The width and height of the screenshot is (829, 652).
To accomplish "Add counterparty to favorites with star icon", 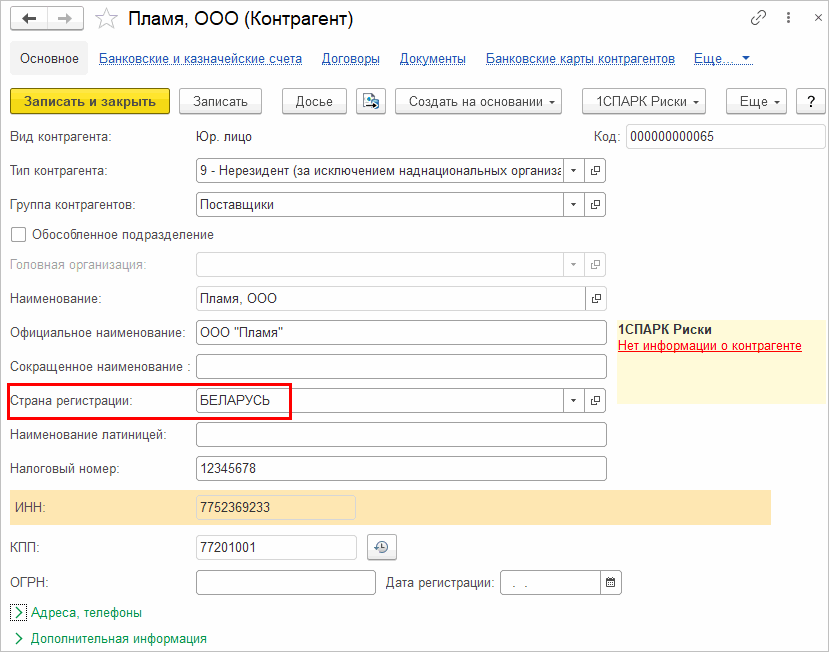I will 107,19.
